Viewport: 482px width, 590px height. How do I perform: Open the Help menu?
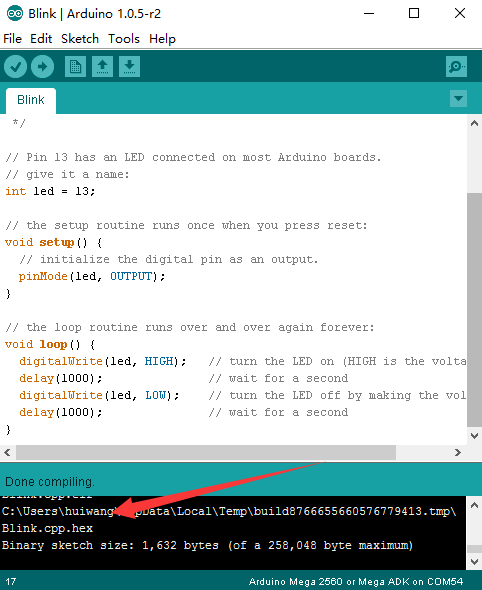pos(162,39)
